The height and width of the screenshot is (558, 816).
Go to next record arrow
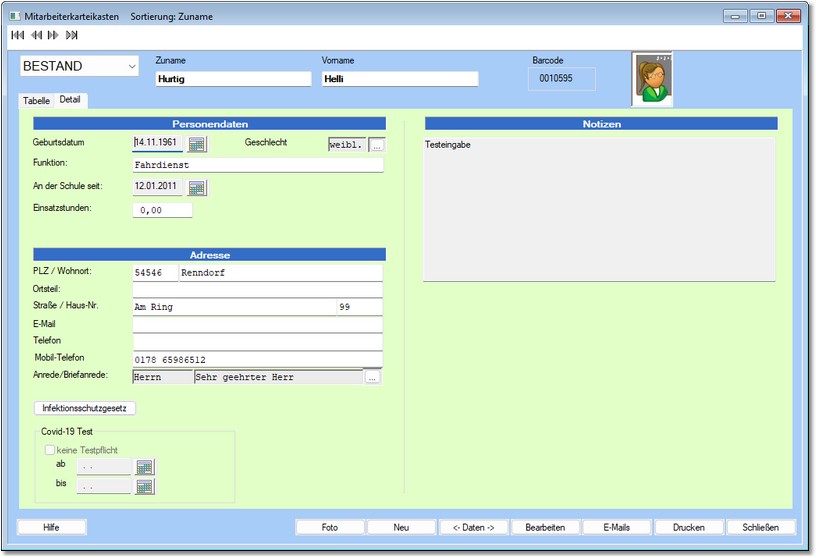click(x=53, y=35)
